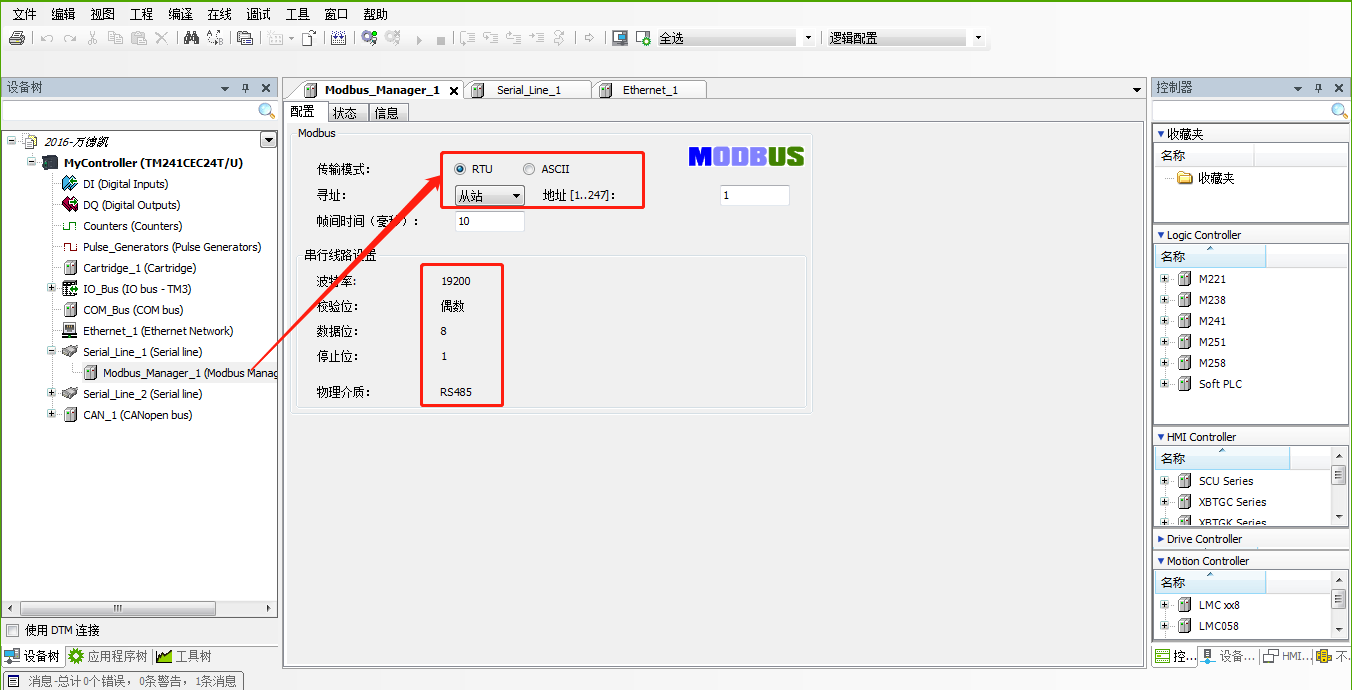Switch to the 应用程序树 panel tab
This screenshot has width=1352, height=690.
pos(108,657)
